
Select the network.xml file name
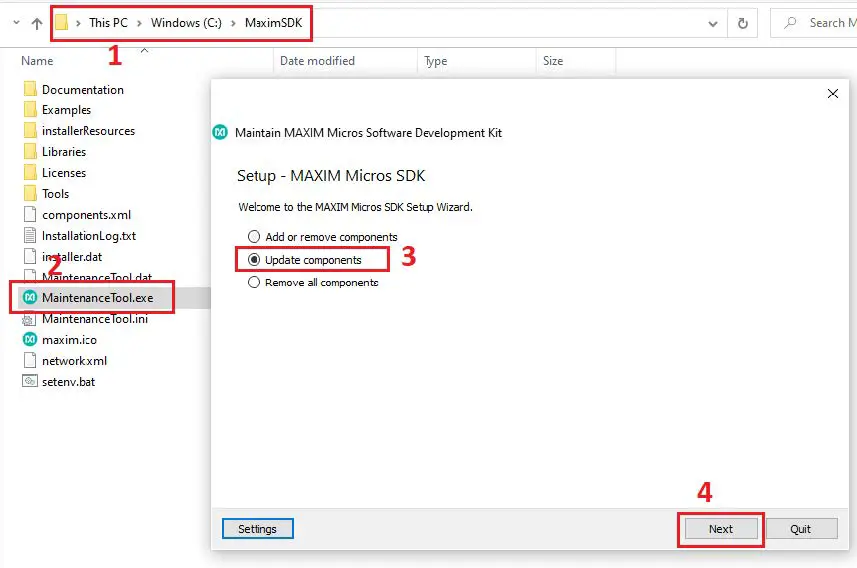click(74, 361)
